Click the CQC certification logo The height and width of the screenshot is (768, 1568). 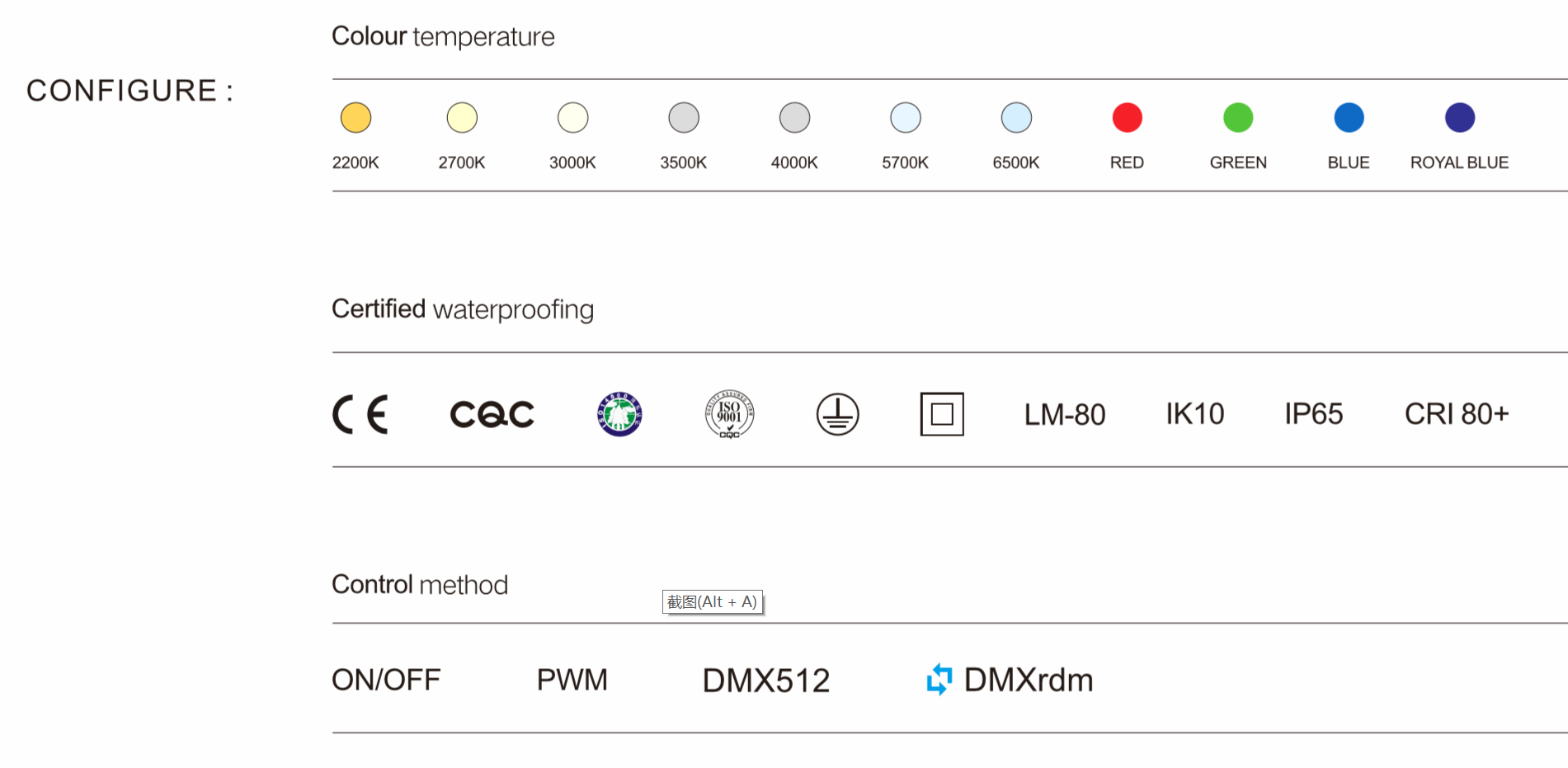pos(492,414)
